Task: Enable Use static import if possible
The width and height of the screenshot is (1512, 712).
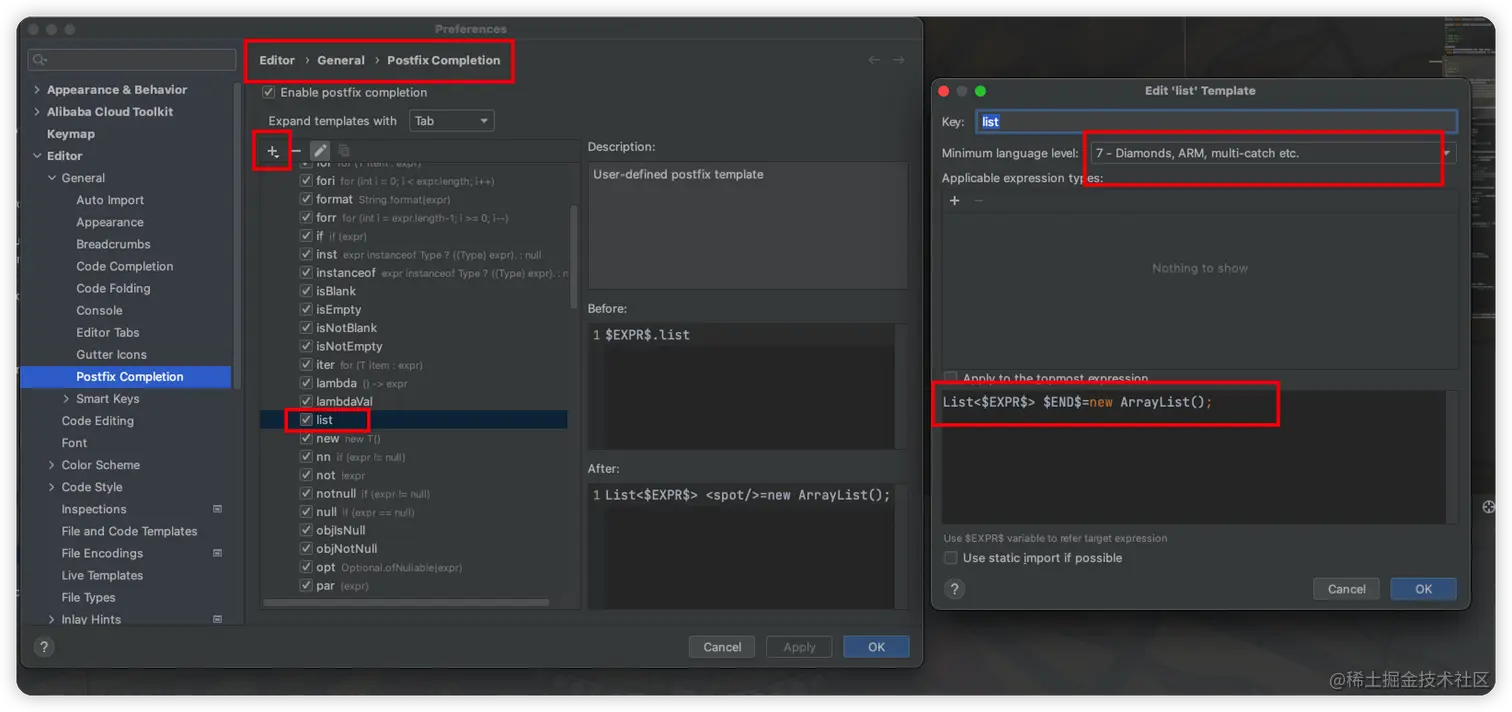Action: point(951,558)
